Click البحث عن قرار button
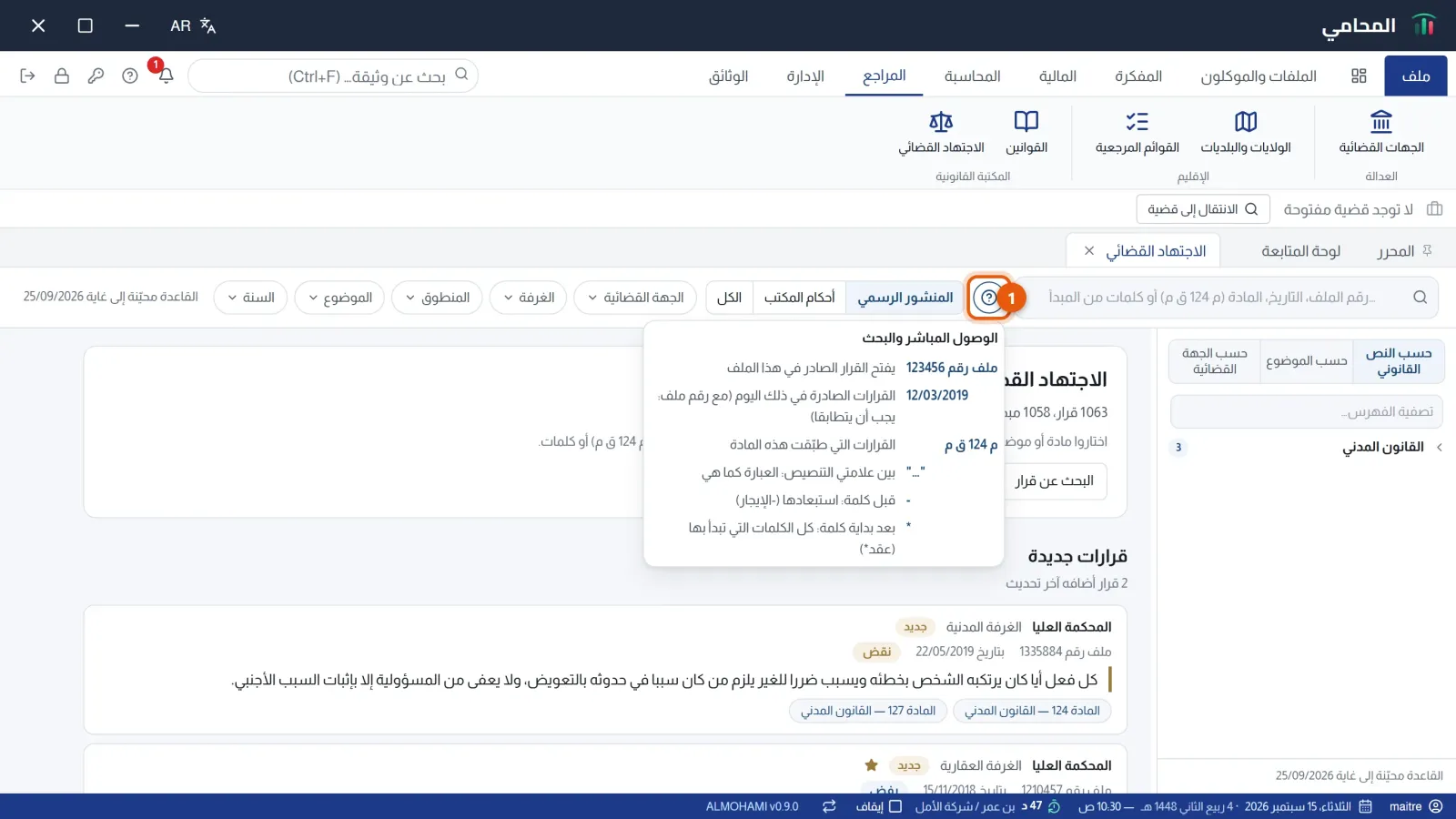The image size is (1456, 819). [1055, 480]
